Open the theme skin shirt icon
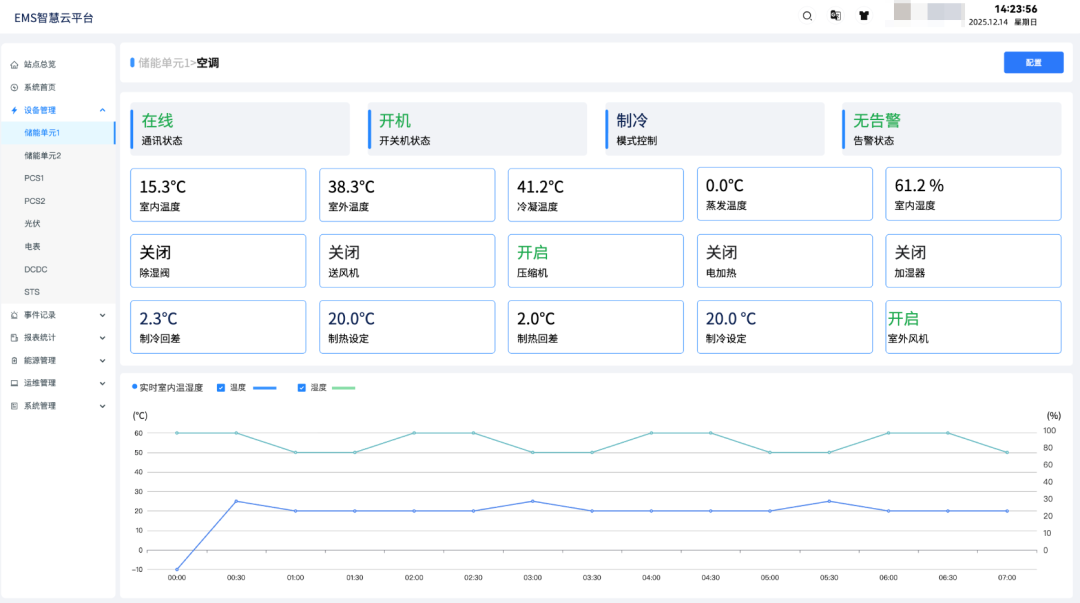Image resolution: width=1080 pixels, height=603 pixels. pos(864,15)
